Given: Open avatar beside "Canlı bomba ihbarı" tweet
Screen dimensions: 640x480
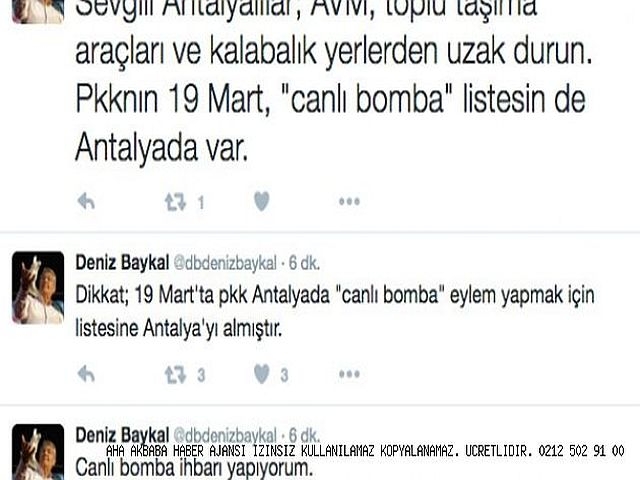Looking at the screenshot, I should coord(38,452).
